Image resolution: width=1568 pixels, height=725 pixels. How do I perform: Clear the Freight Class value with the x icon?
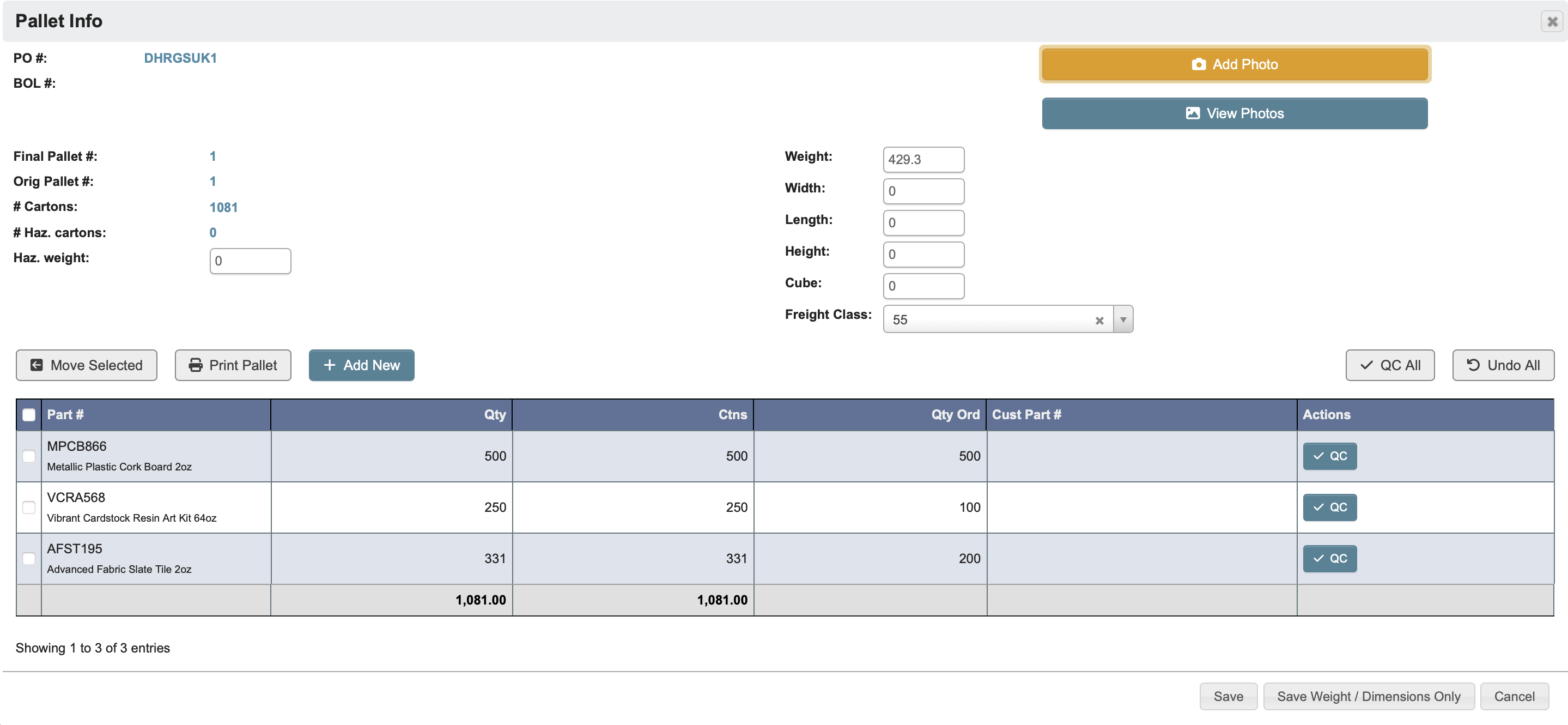[x=1099, y=321]
